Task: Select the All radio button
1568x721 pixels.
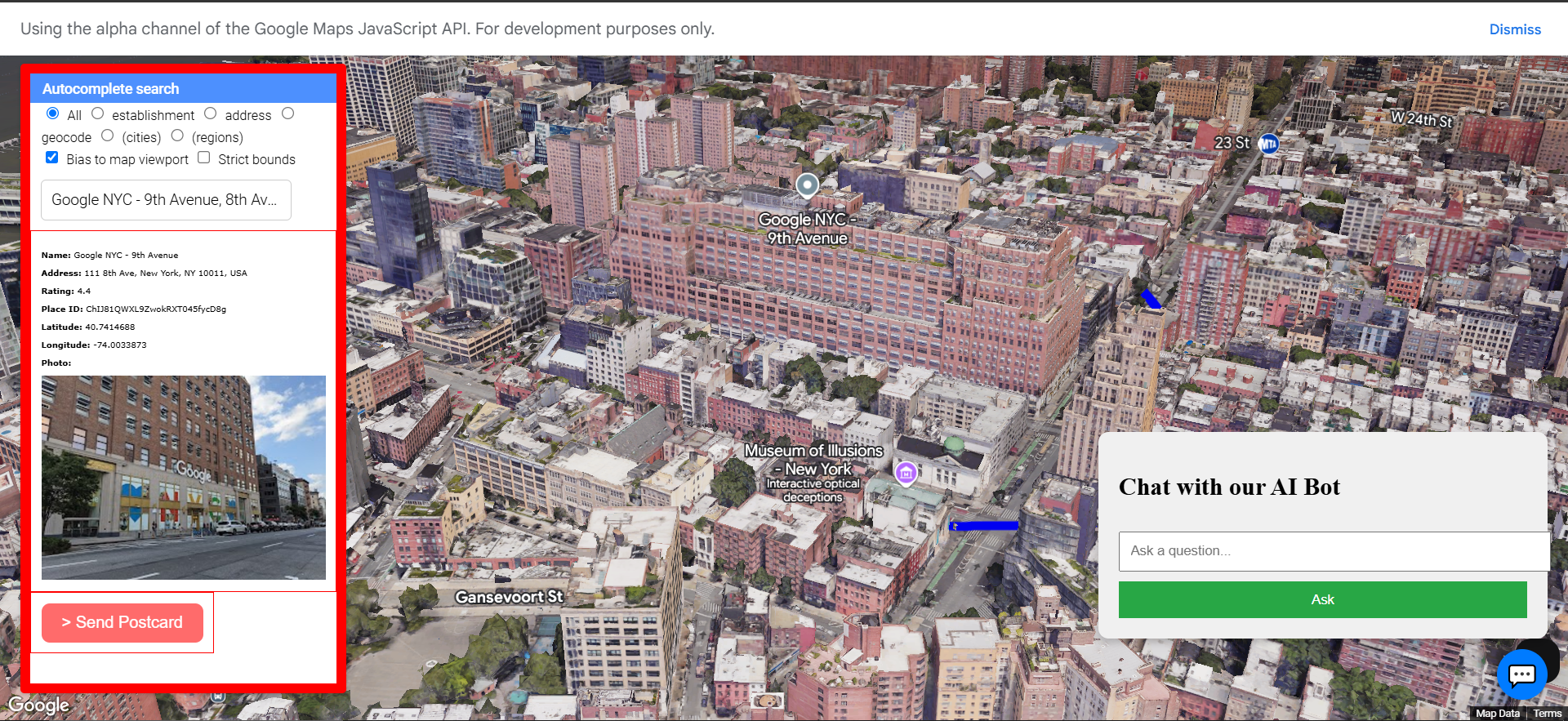Action: coord(52,113)
